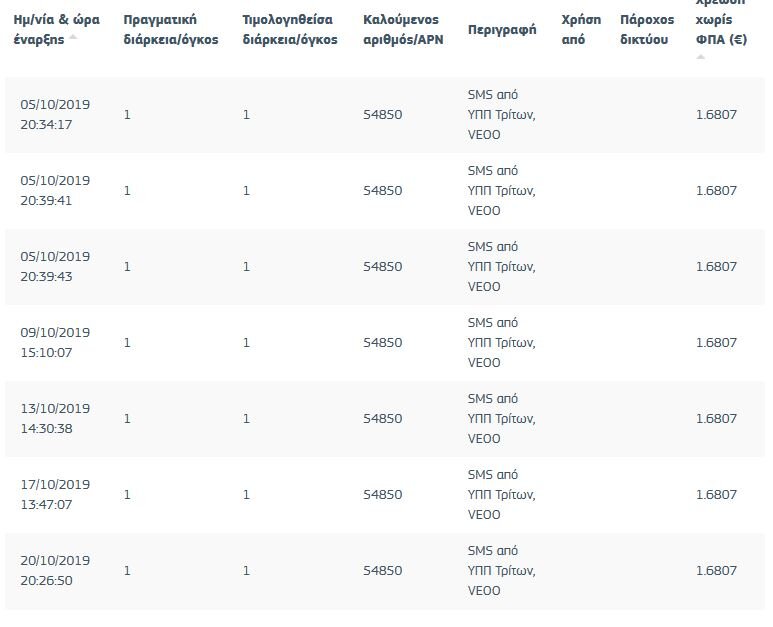773x627 pixels.
Task: Click the Πάροχος δικτύου column header
Action: pos(647,30)
